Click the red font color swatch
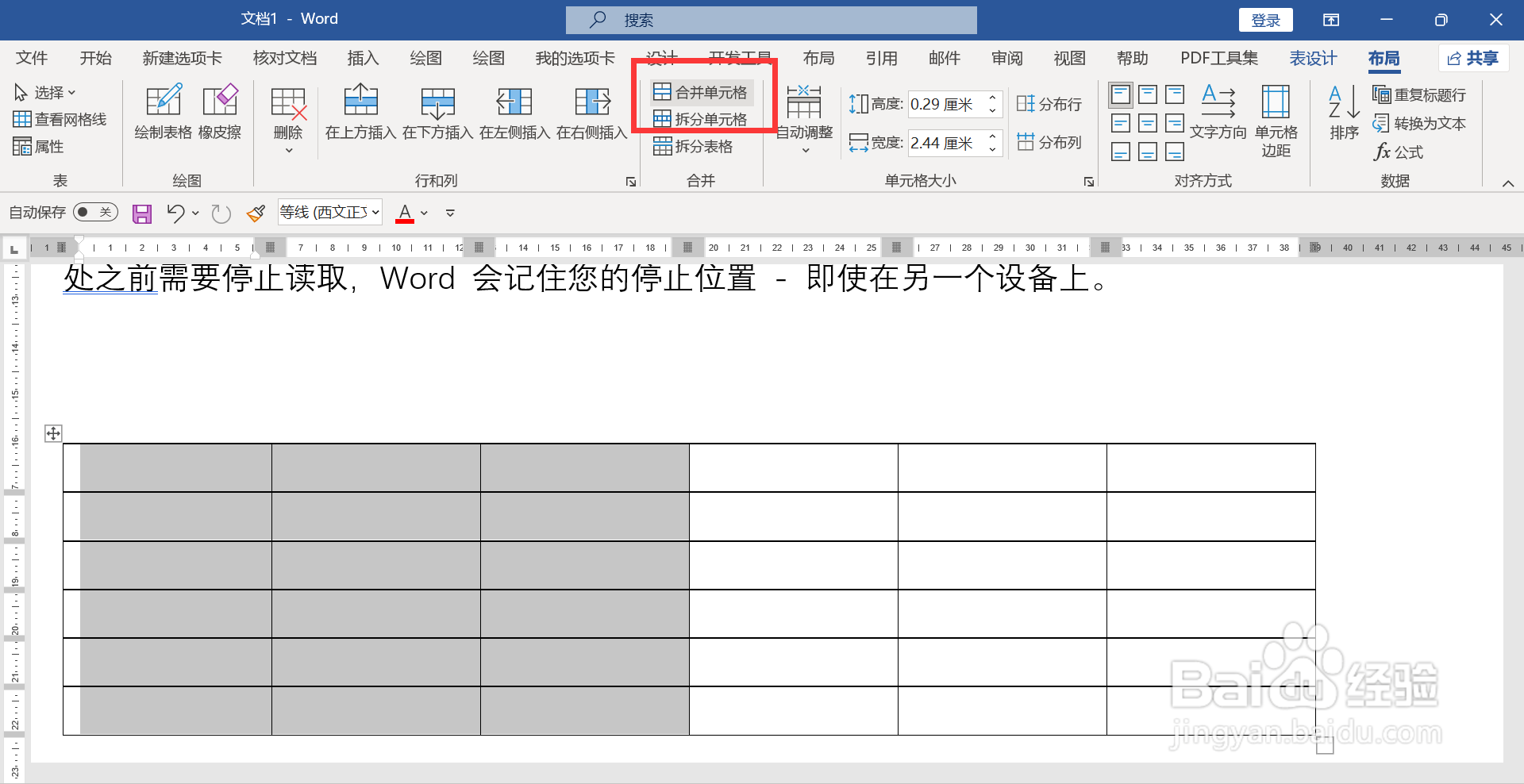Screen dimensions: 1524x784 coord(406,221)
